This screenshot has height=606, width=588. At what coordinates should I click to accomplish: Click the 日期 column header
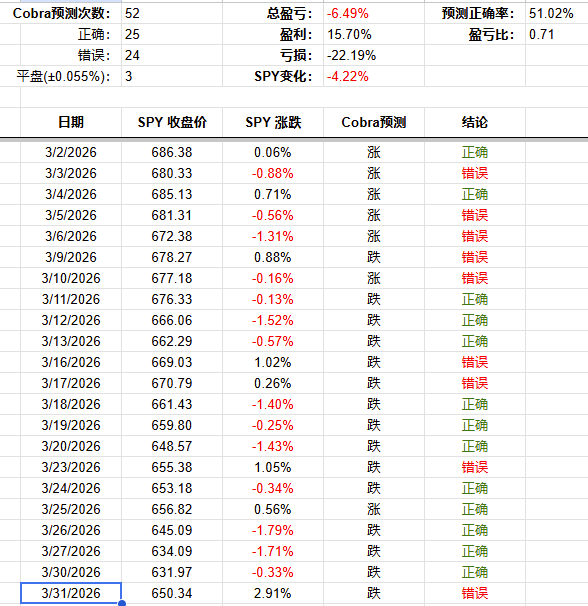tap(71, 122)
